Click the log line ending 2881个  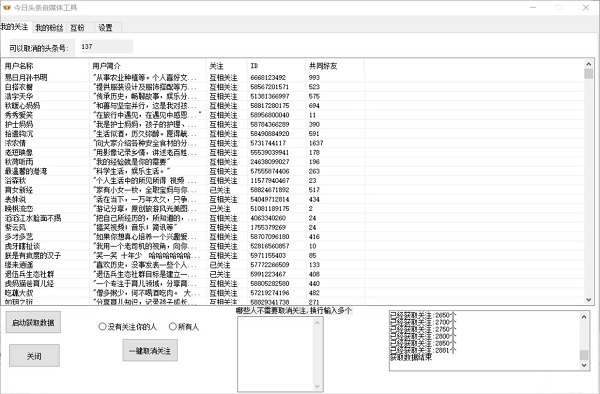(423, 350)
